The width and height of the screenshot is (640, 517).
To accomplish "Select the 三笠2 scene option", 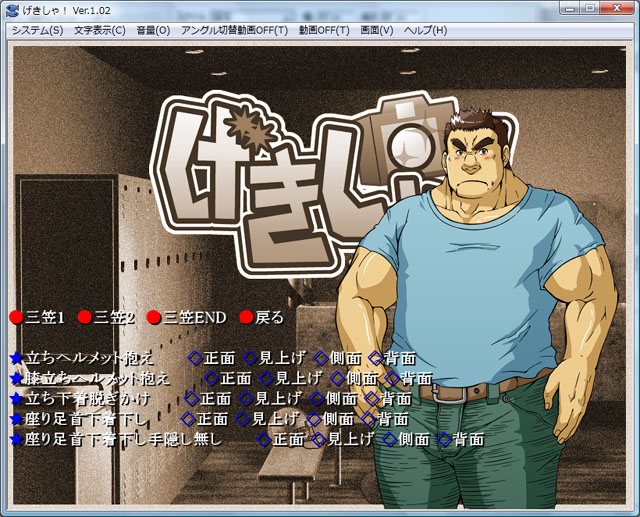I will (x=106, y=317).
